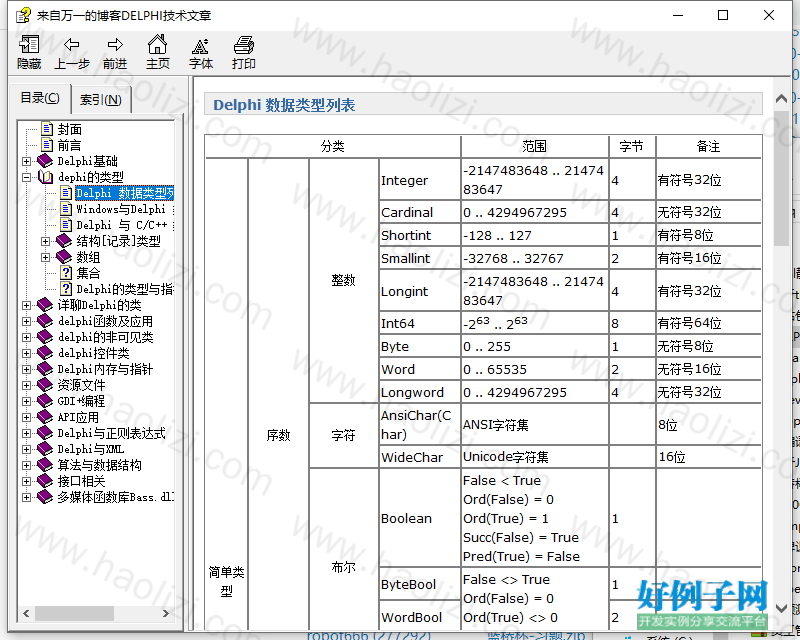
Task: Open Delphi的类型与指针 topic
Action: pyautogui.click(x=125, y=289)
